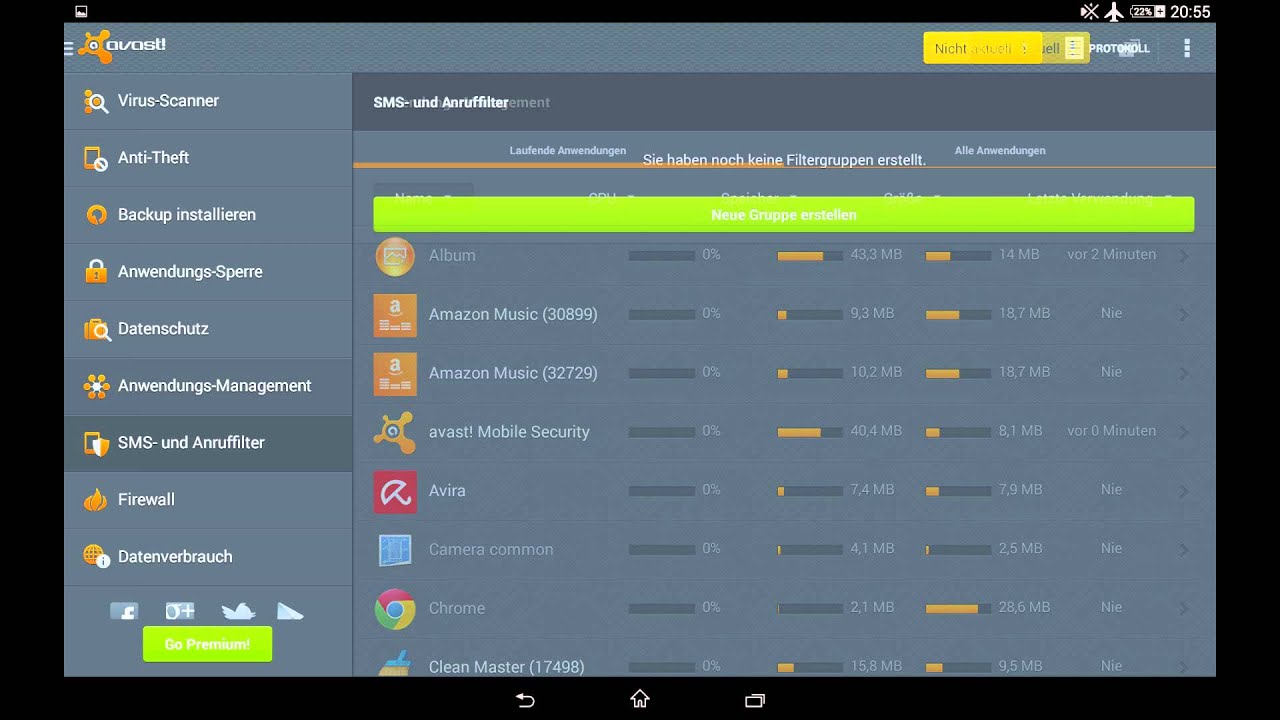Expand the Amazon Music (32729) row chevron
Image resolution: width=1280 pixels, height=720 pixels.
coord(1184,373)
